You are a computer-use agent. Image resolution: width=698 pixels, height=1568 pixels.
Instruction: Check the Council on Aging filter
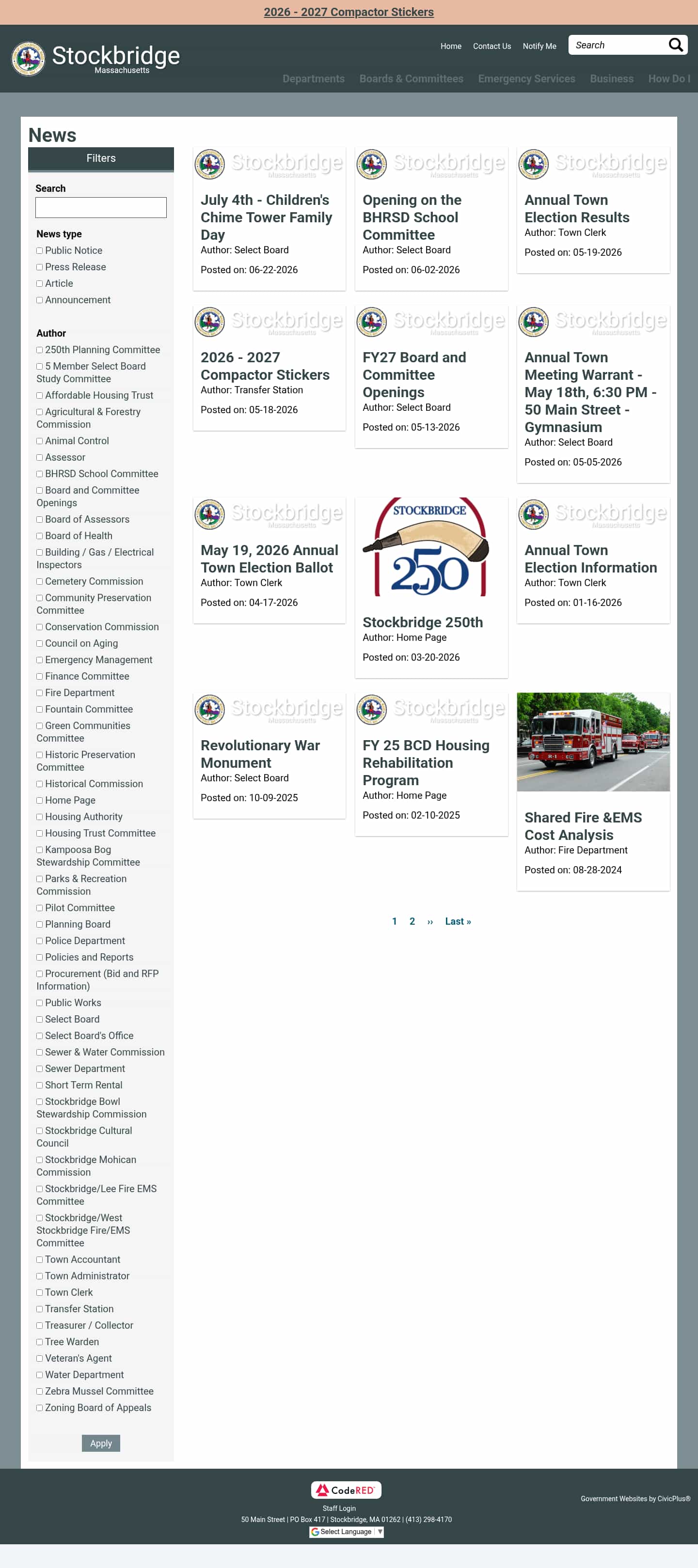tap(40, 643)
